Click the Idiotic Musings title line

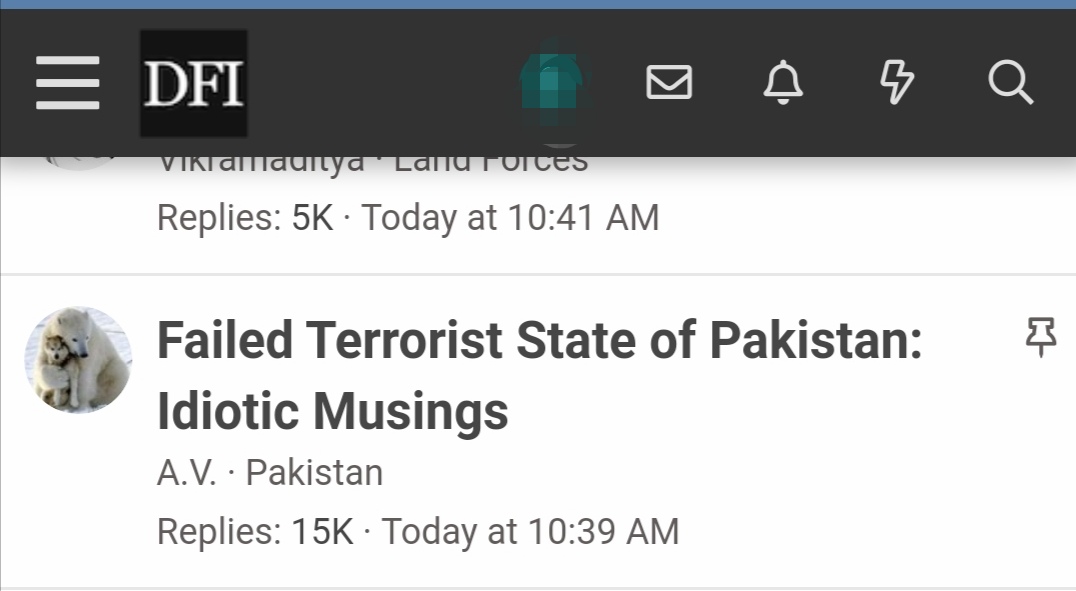[x=333, y=410]
